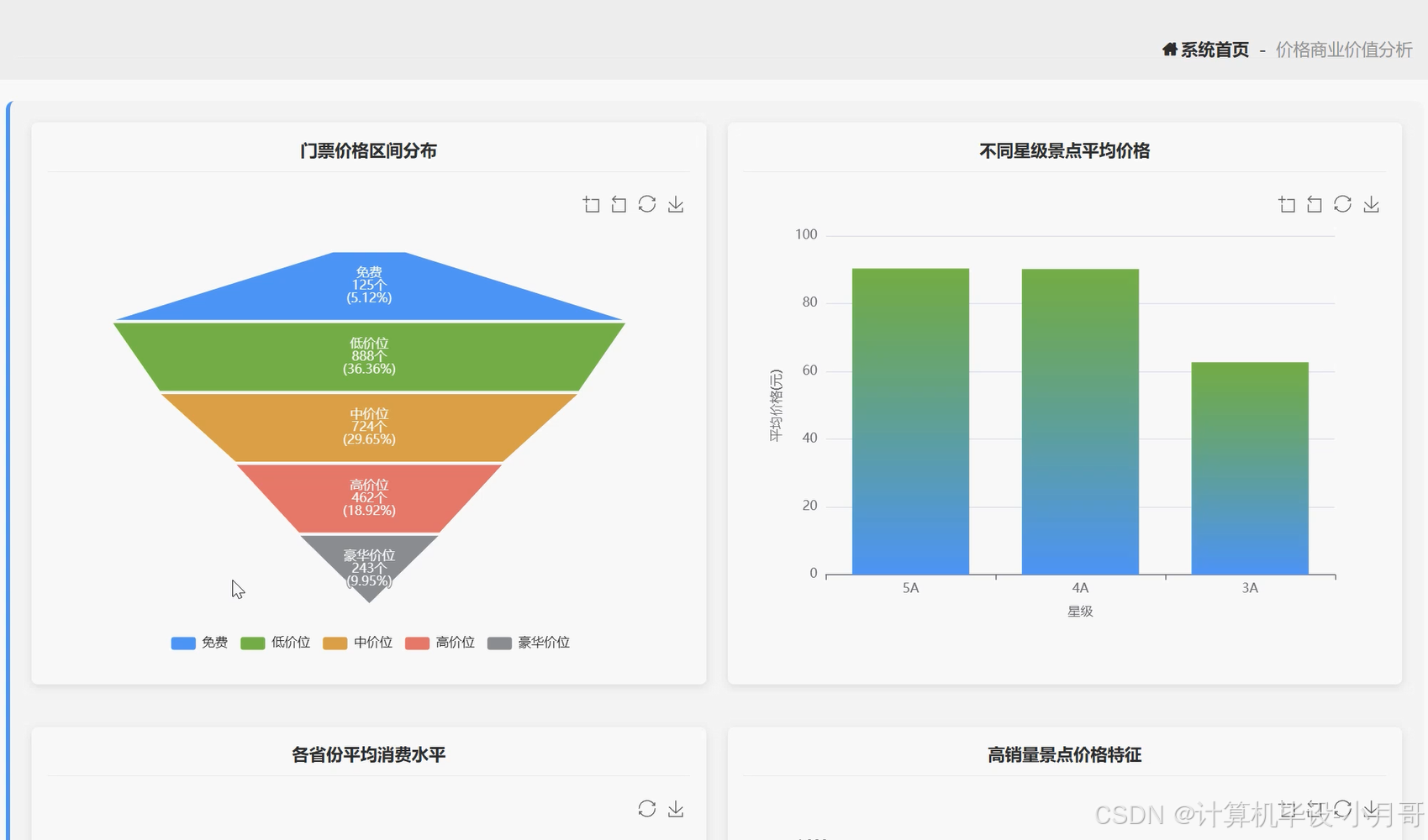Select the data zoom icon on ticket price chart
1428x840 pixels.
point(591,204)
